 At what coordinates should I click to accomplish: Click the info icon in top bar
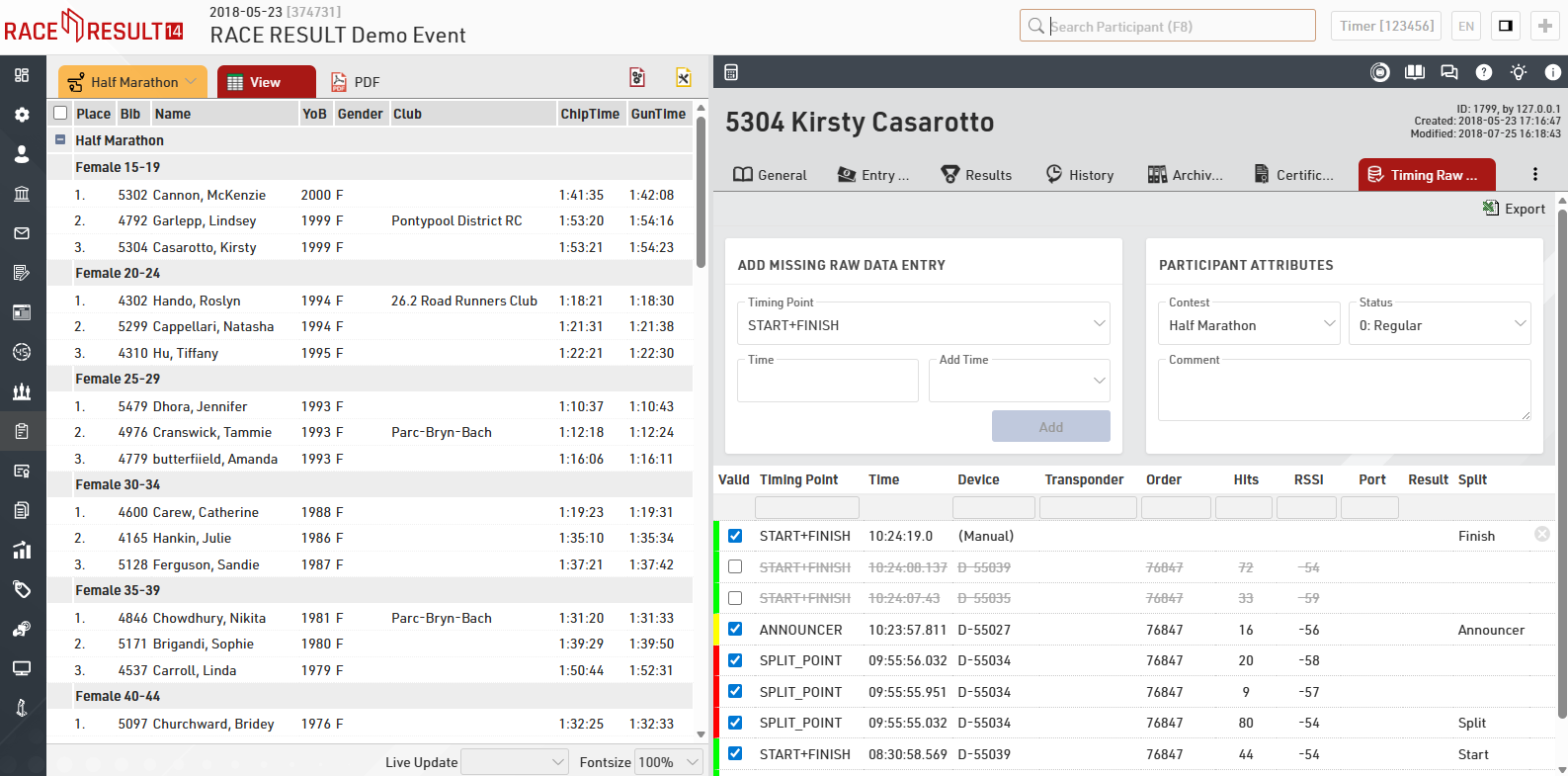pos(1552,72)
